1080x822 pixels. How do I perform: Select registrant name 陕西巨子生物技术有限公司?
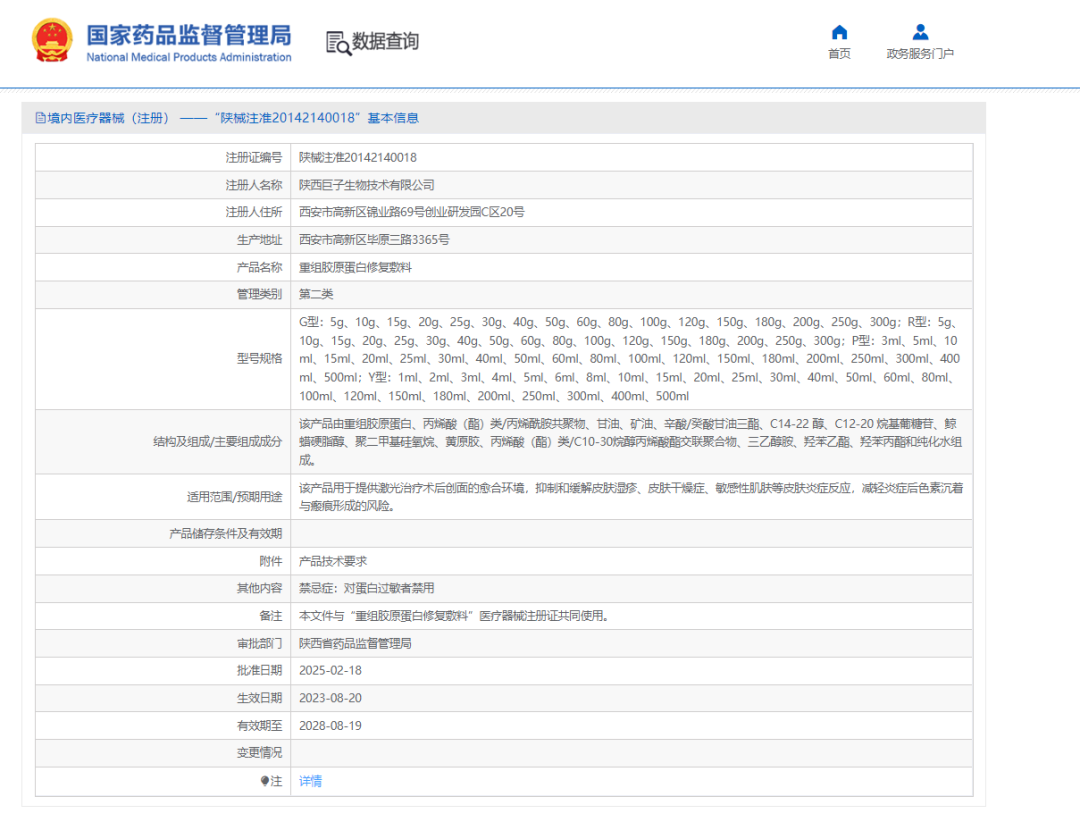click(366, 185)
